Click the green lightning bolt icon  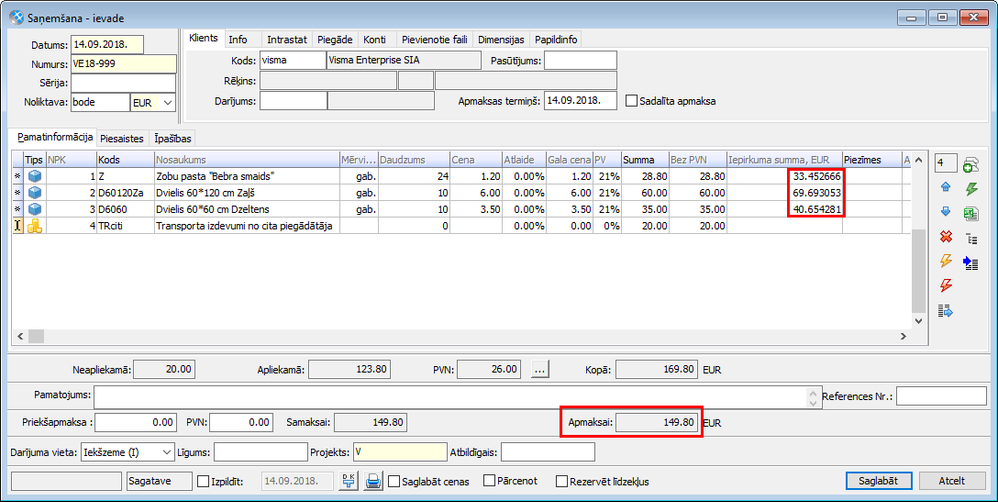pyautogui.click(x=971, y=188)
